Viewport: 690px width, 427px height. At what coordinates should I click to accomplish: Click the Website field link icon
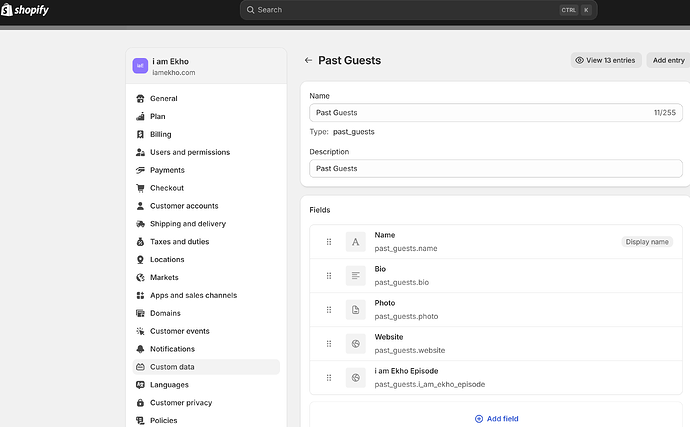(x=355, y=343)
